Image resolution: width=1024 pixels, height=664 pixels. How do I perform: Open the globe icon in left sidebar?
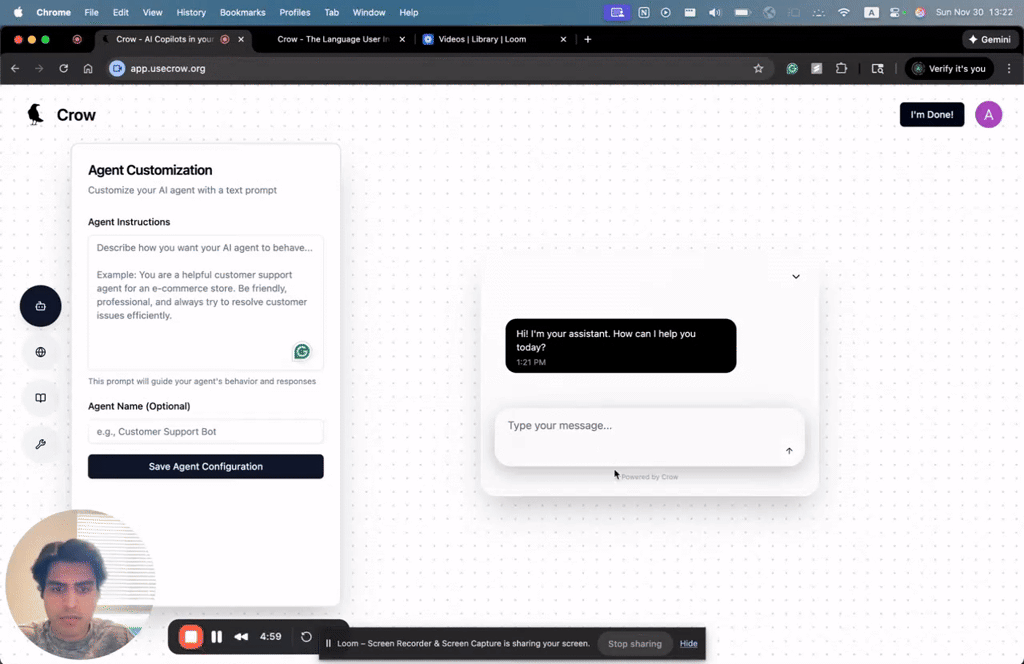pos(41,352)
